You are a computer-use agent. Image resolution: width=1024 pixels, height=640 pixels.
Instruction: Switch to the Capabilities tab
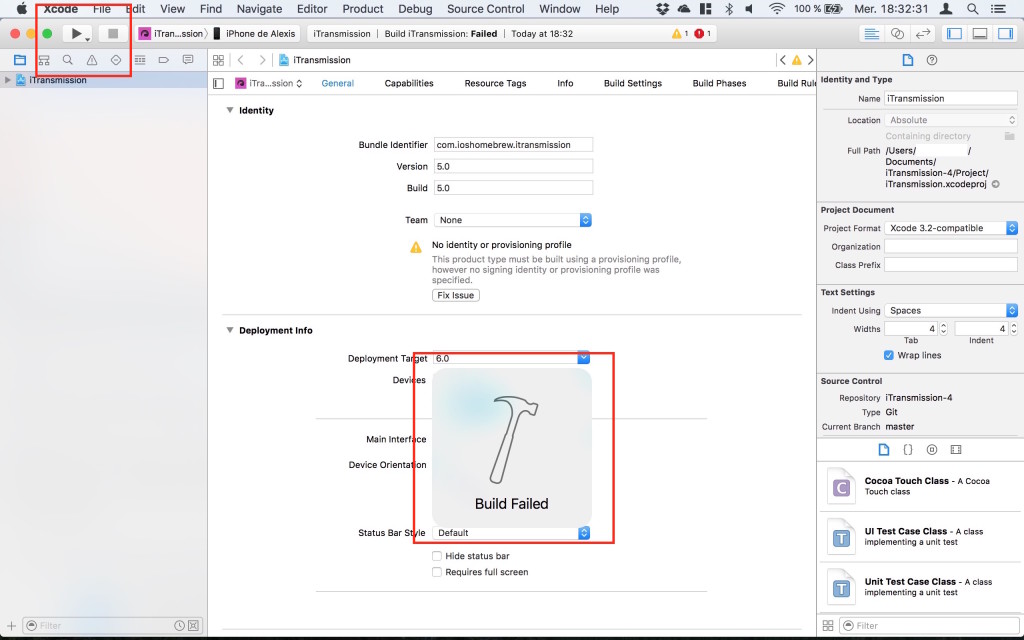click(409, 84)
